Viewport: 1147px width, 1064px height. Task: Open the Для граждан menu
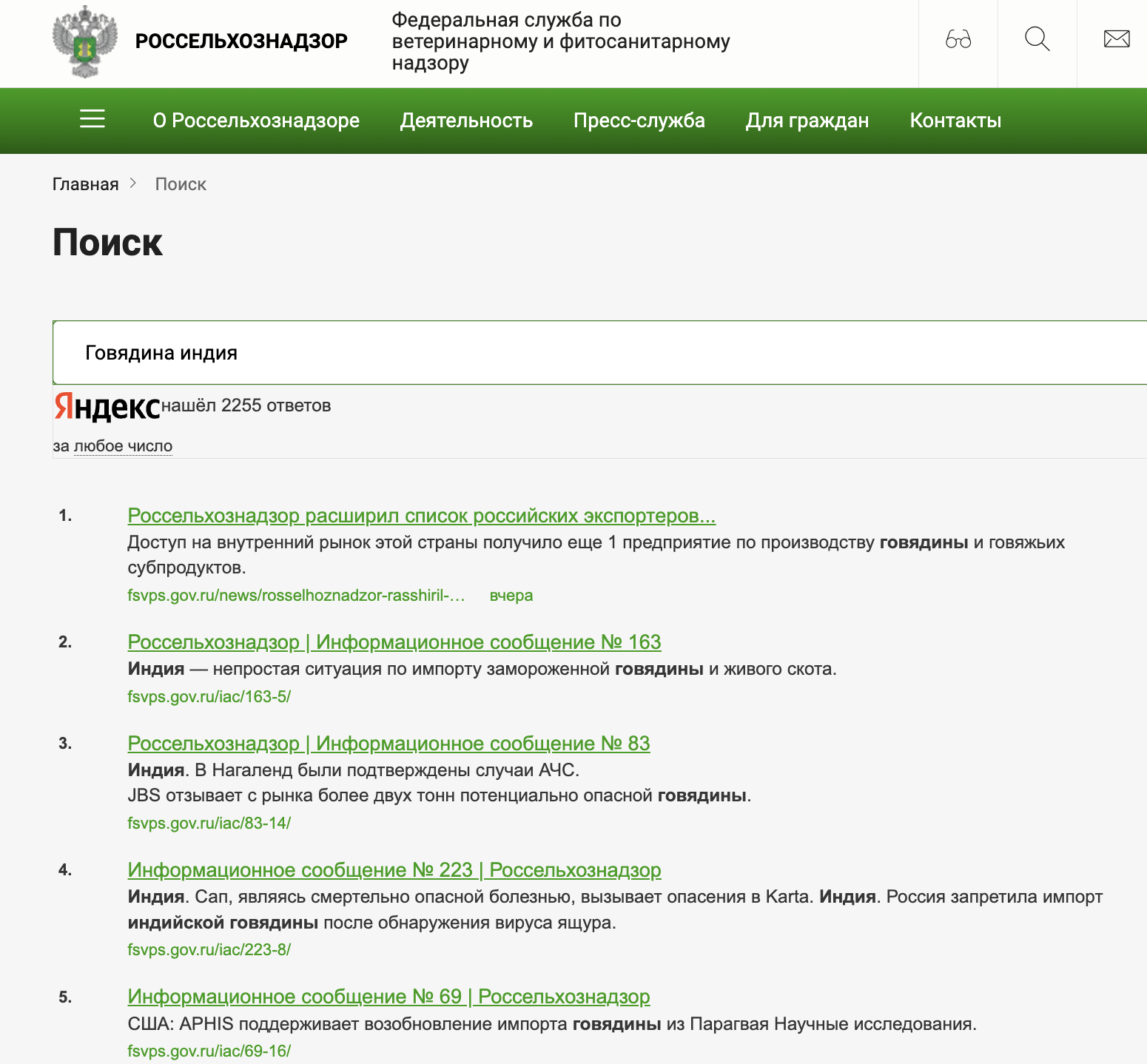coord(807,120)
